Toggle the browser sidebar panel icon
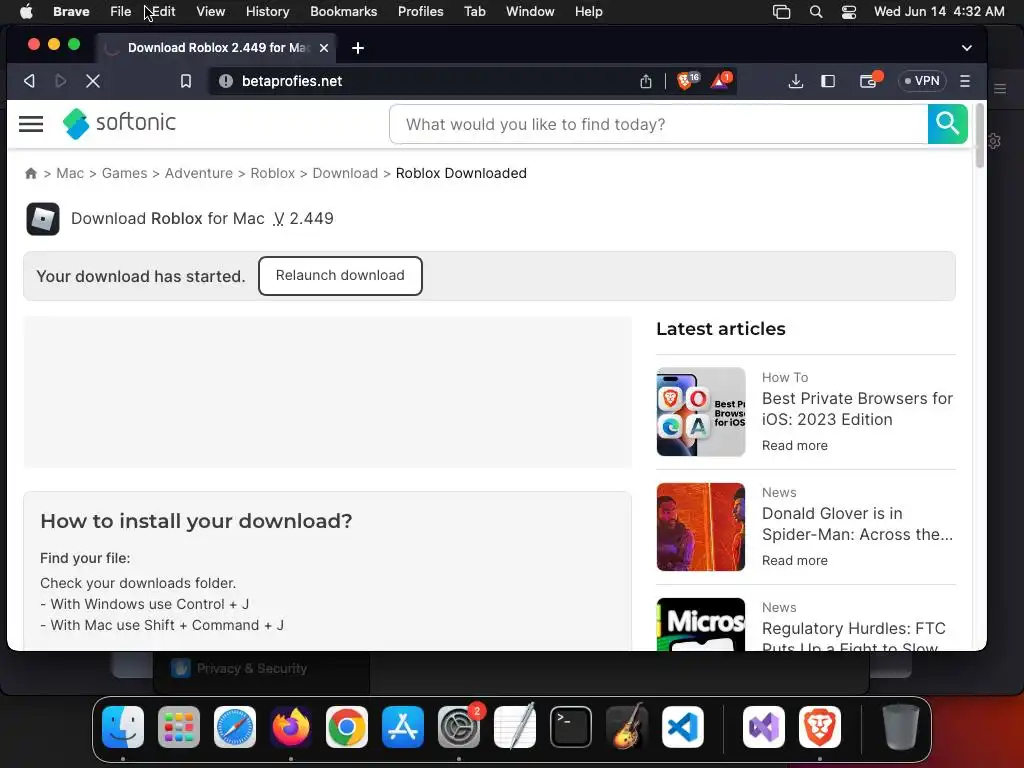Screen dimensions: 1024x768 [x=828, y=81]
